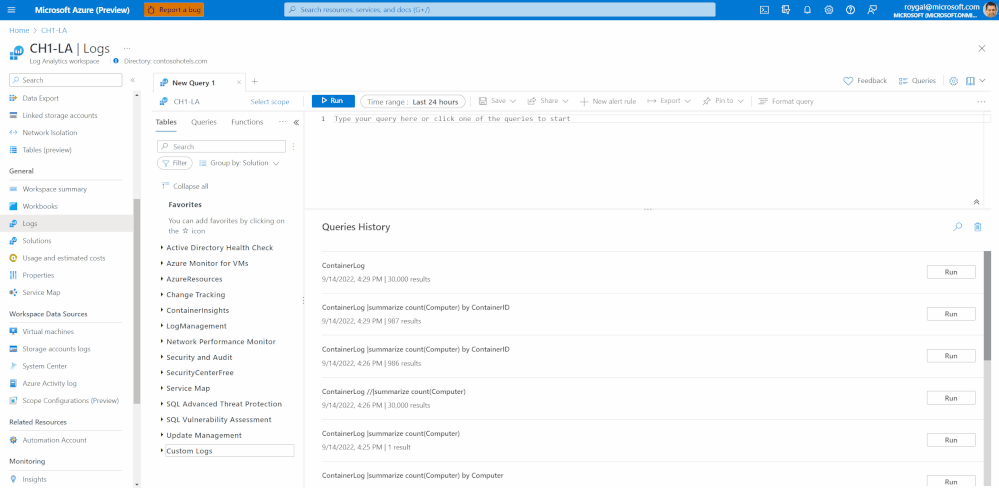The height and width of the screenshot is (488, 999).
Task: Open Logs settings gear icon
Action: coord(953,81)
